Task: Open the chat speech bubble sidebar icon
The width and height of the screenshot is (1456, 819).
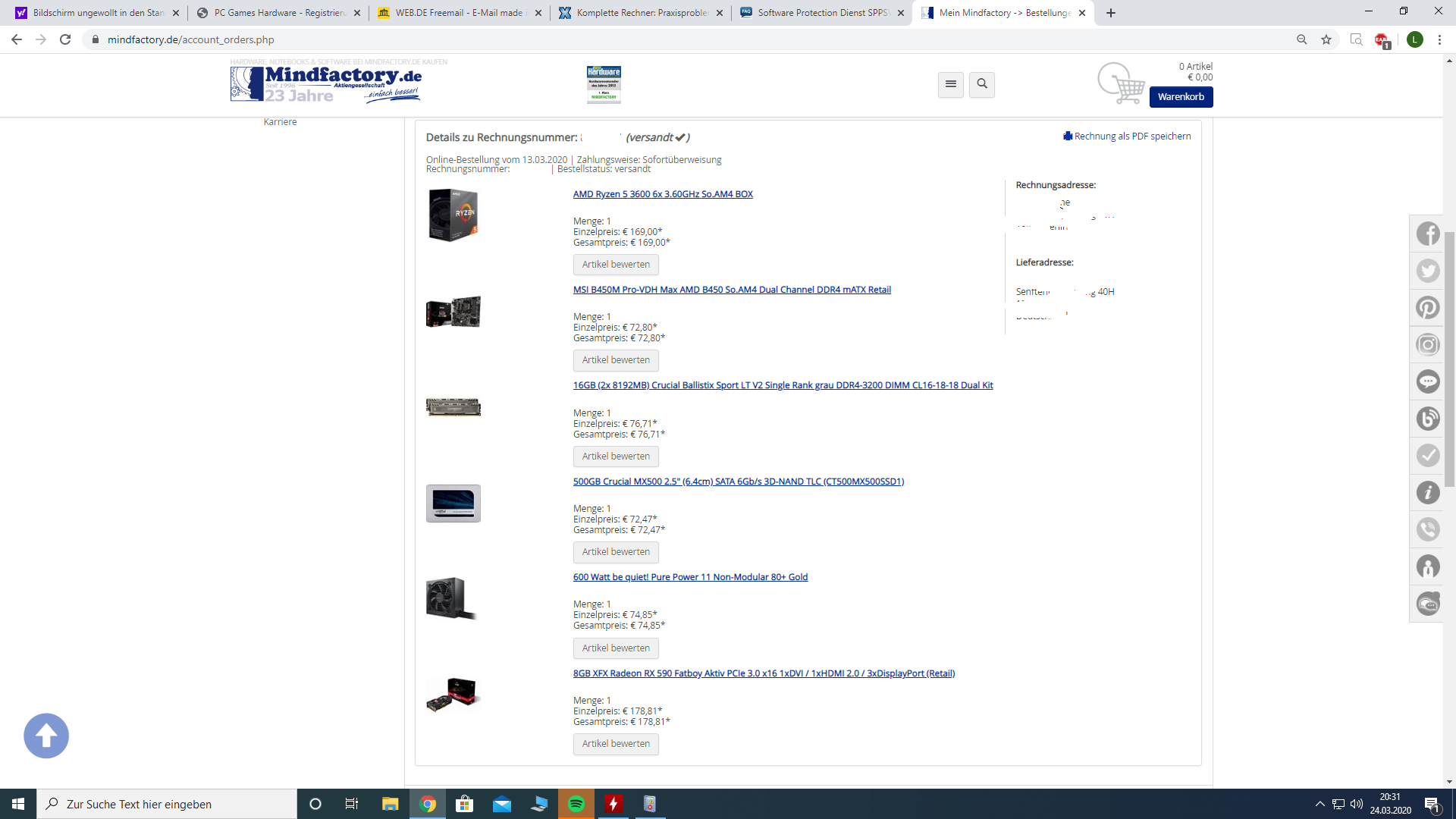Action: click(x=1427, y=381)
